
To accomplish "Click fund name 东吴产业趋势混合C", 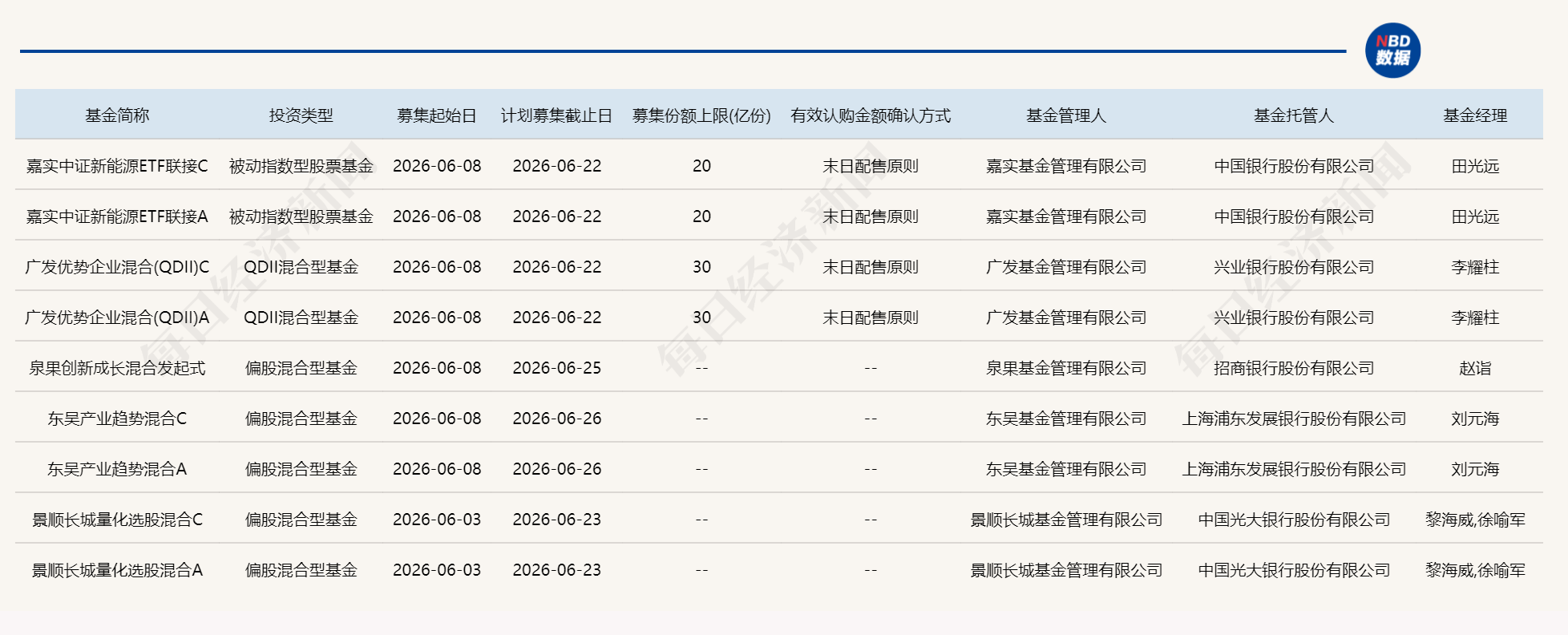I will [x=117, y=419].
